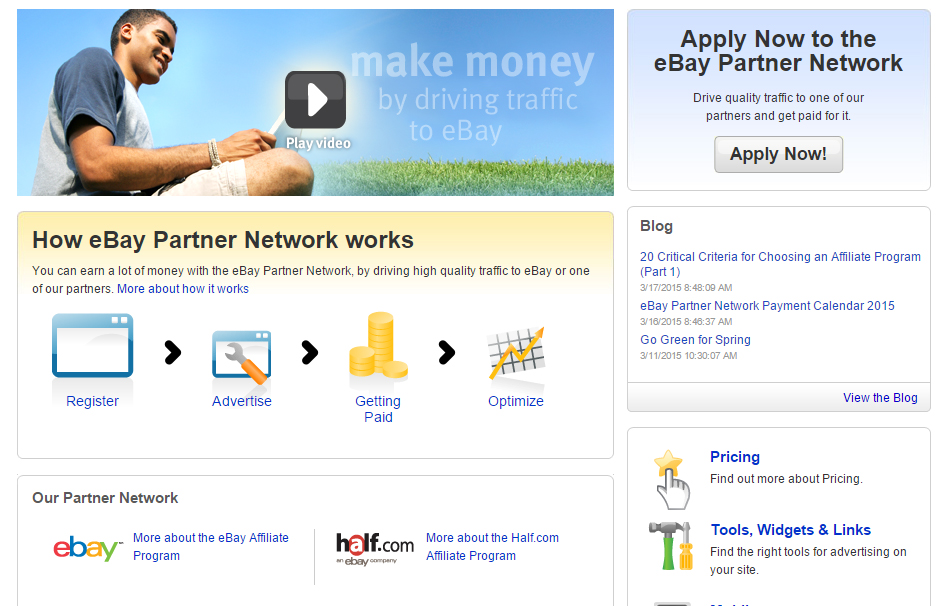Click the eBay logo
This screenshot has height=606, width=949.
pyautogui.click(x=87, y=548)
